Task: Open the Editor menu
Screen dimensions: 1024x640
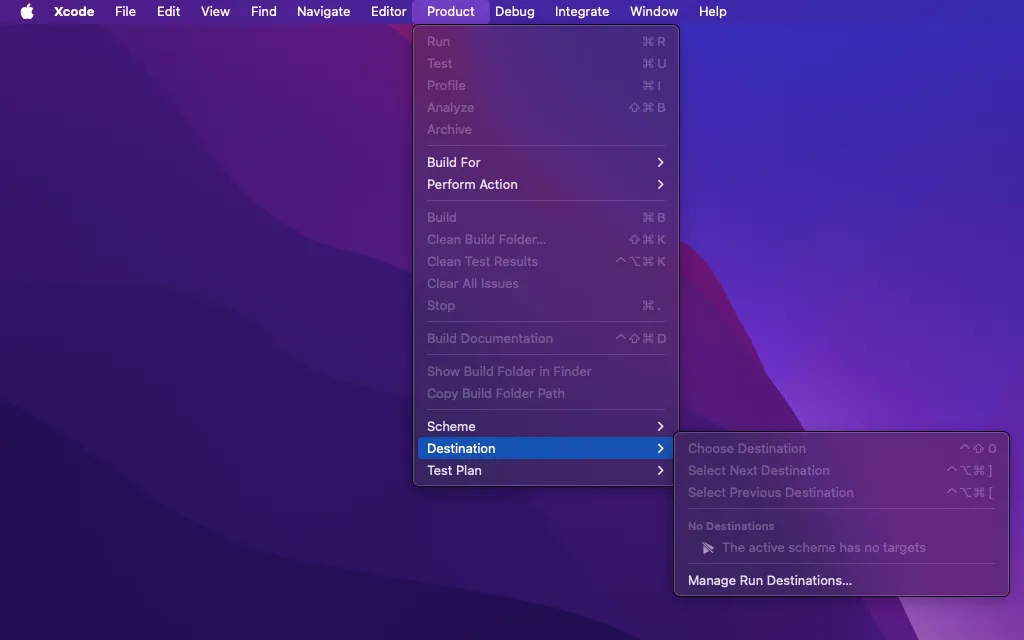Action: pyautogui.click(x=389, y=11)
